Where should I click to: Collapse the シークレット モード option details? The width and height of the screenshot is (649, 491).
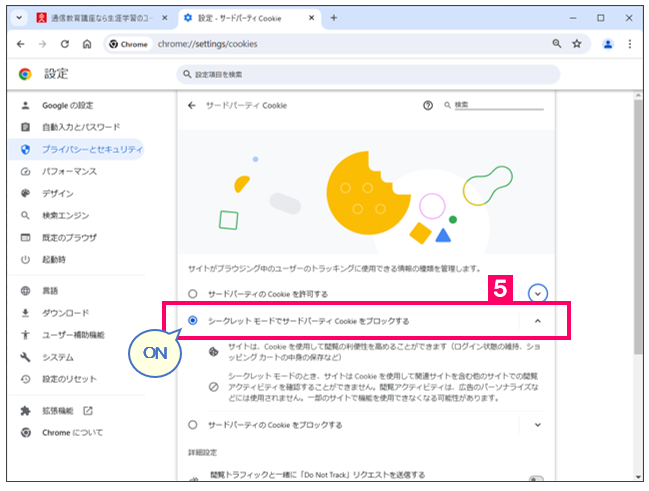tap(538, 321)
